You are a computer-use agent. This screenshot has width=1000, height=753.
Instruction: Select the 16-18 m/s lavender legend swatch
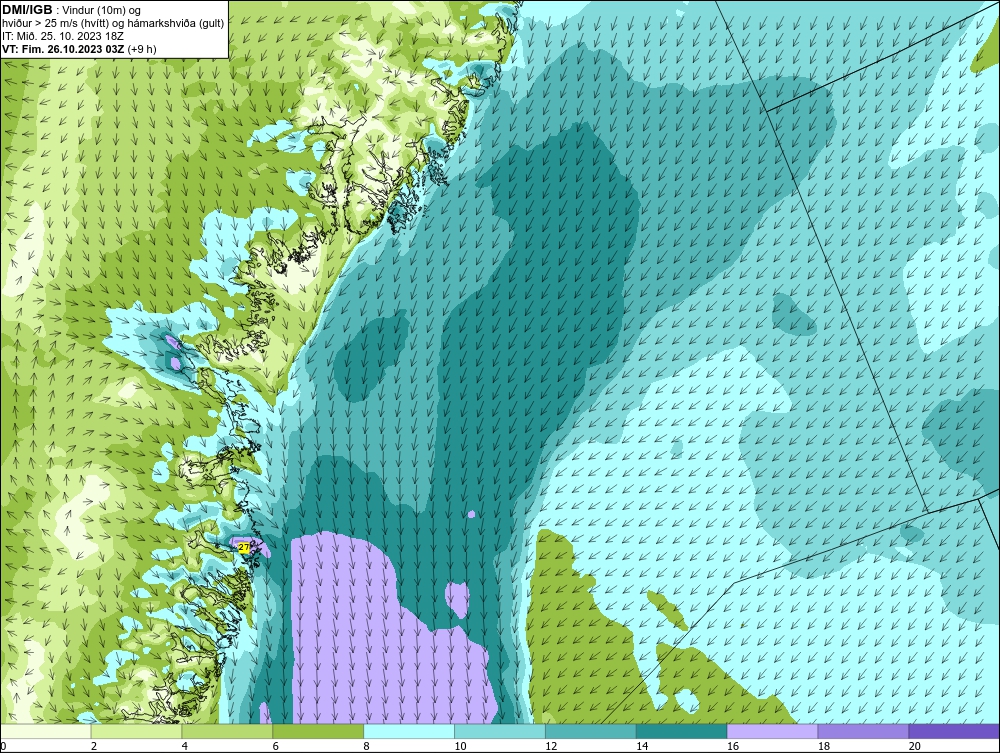point(772,731)
